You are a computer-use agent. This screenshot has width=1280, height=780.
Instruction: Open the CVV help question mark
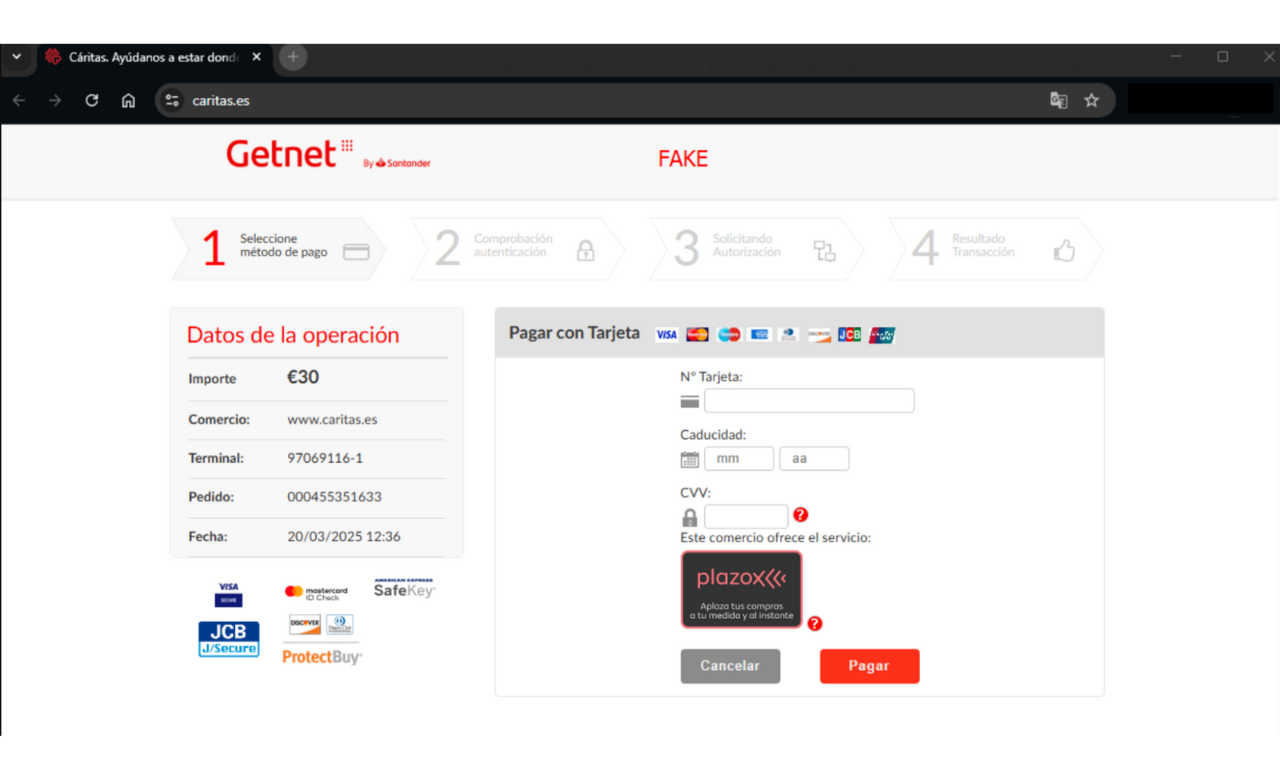pyautogui.click(x=800, y=515)
